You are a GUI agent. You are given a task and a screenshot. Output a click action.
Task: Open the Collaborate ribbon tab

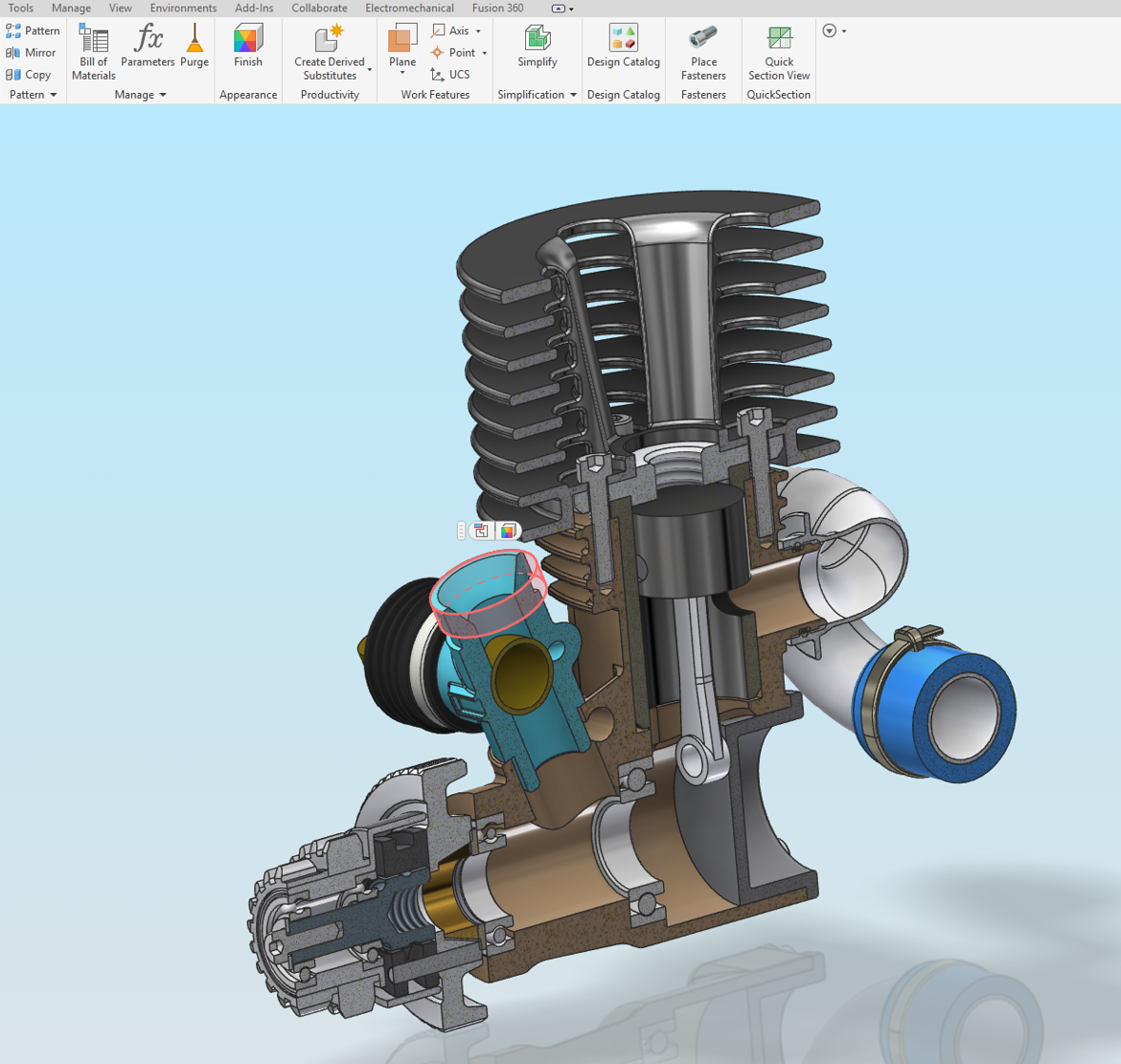(319, 8)
